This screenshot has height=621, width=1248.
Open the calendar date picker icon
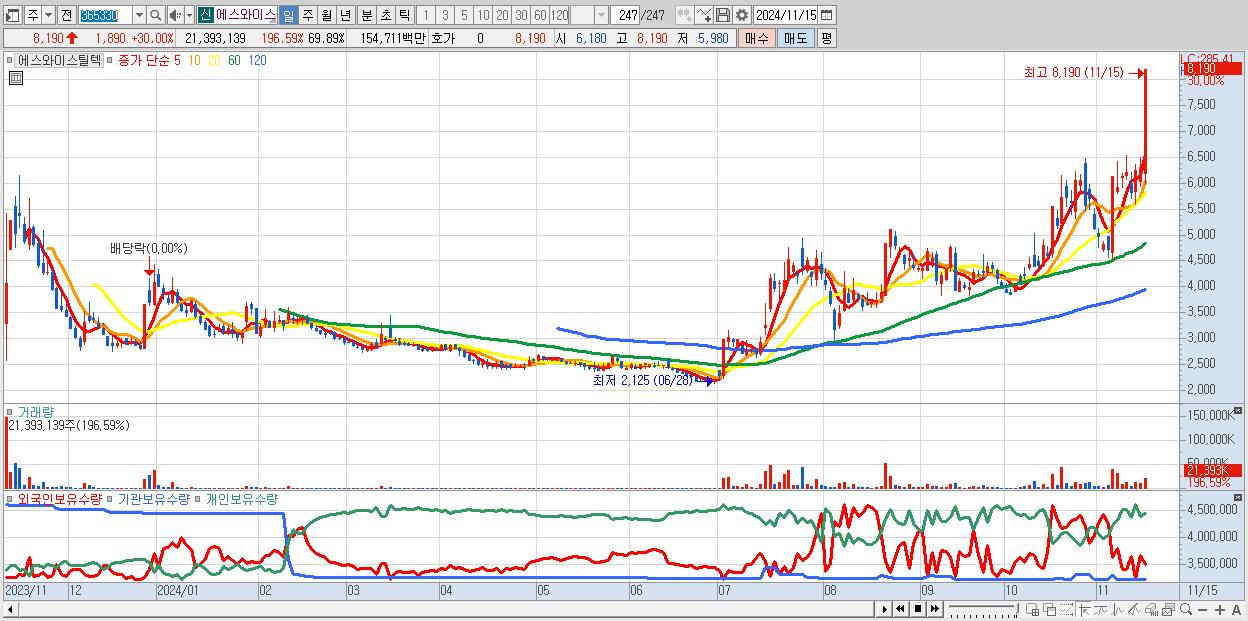[x=827, y=15]
